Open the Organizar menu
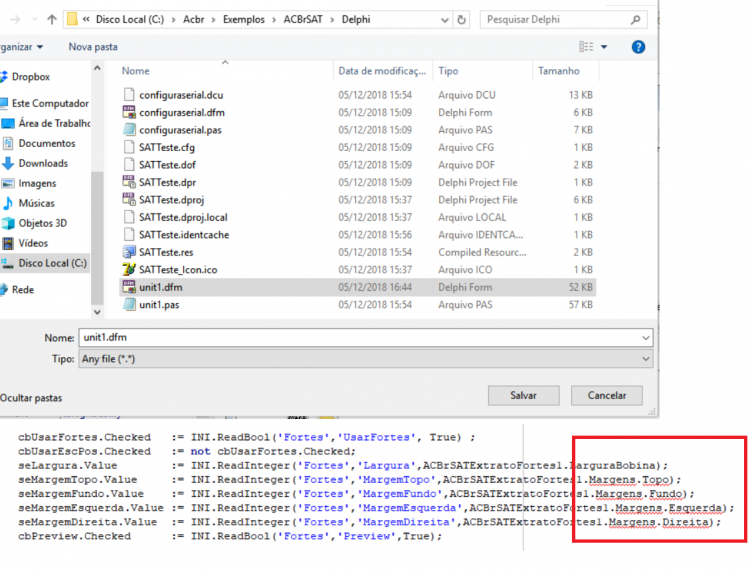This screenshot has width=750, height=570. (x=21, y=47)
